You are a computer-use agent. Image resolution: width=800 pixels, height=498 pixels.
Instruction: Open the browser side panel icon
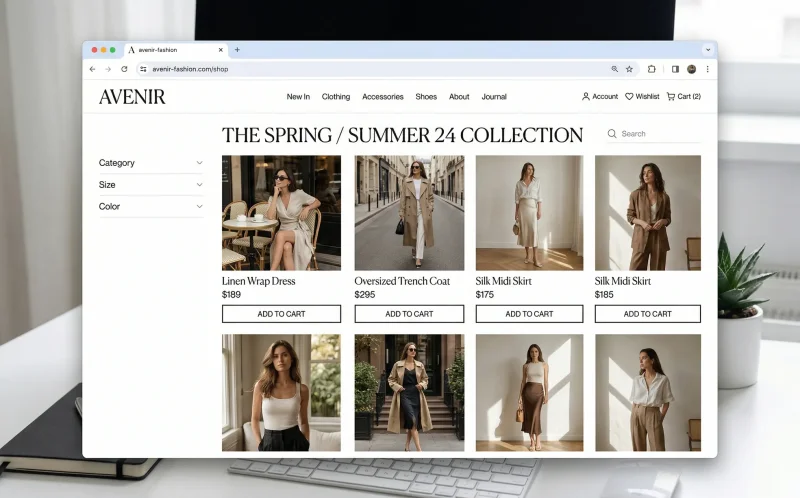point(675,69)
